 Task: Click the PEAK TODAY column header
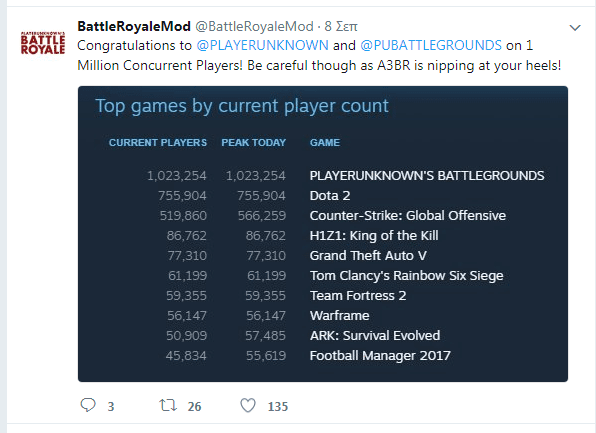[x=254, y=143]
